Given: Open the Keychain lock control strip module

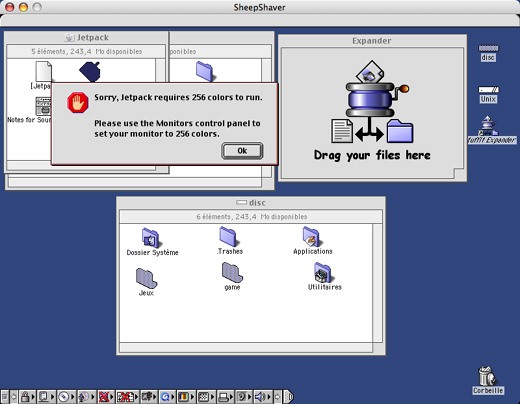Looking at the screenshot, I should pyautogui.click(x=27, y=397).
